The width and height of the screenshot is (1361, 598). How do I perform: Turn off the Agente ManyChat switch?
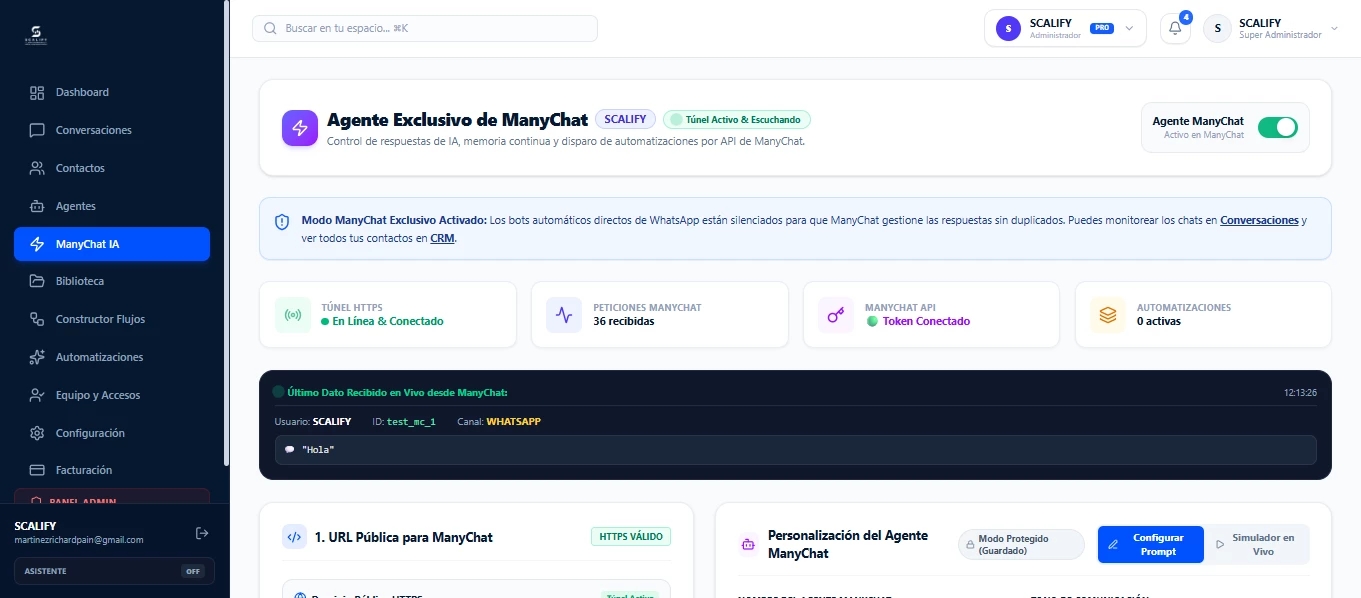[1277, 127]
